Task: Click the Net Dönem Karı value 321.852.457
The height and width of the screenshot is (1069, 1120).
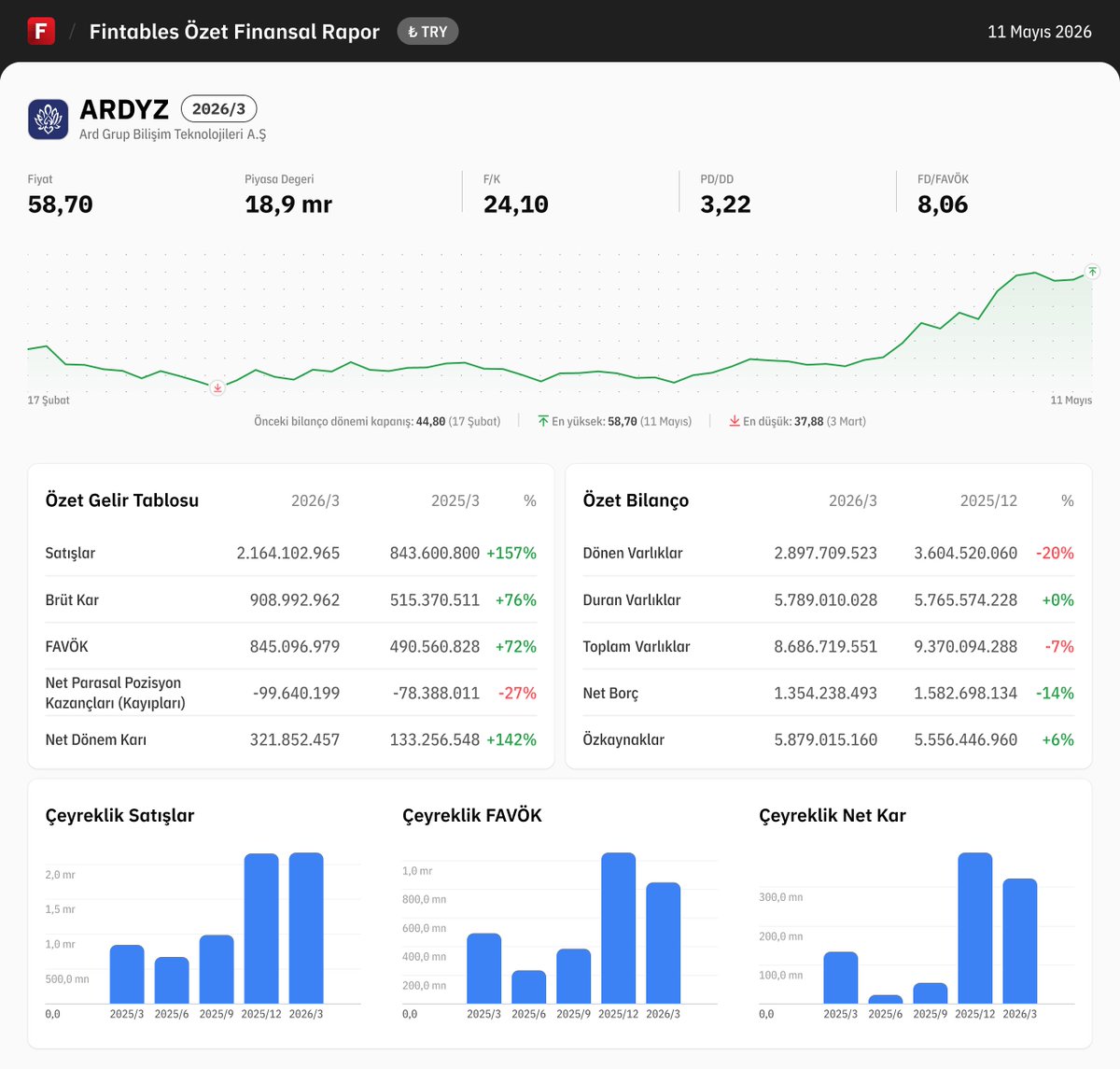Action: pos(295,739)
